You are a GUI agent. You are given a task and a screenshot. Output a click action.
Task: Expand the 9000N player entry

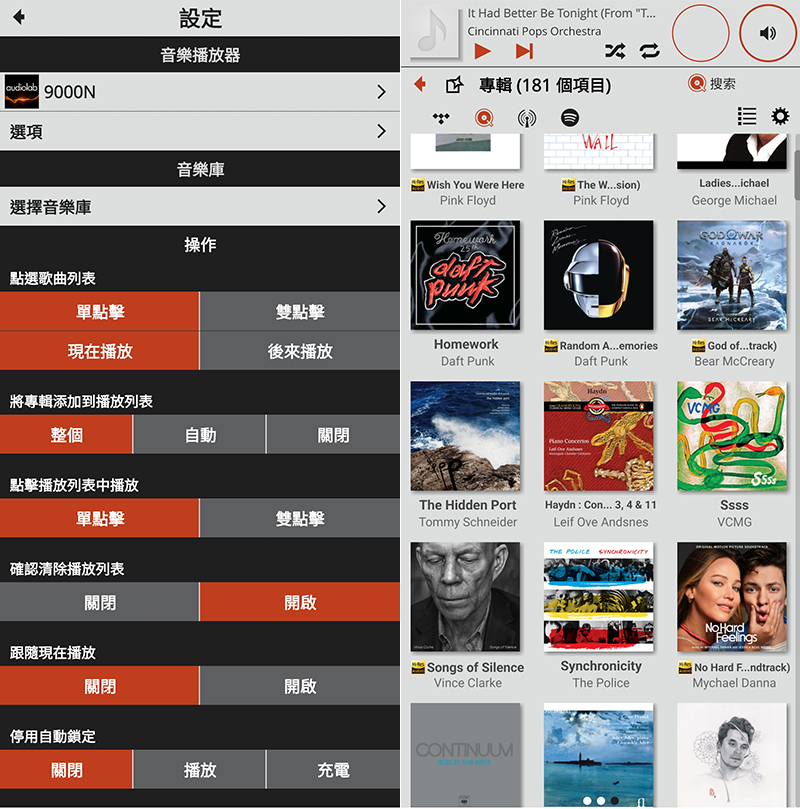[x=200, y=90]
